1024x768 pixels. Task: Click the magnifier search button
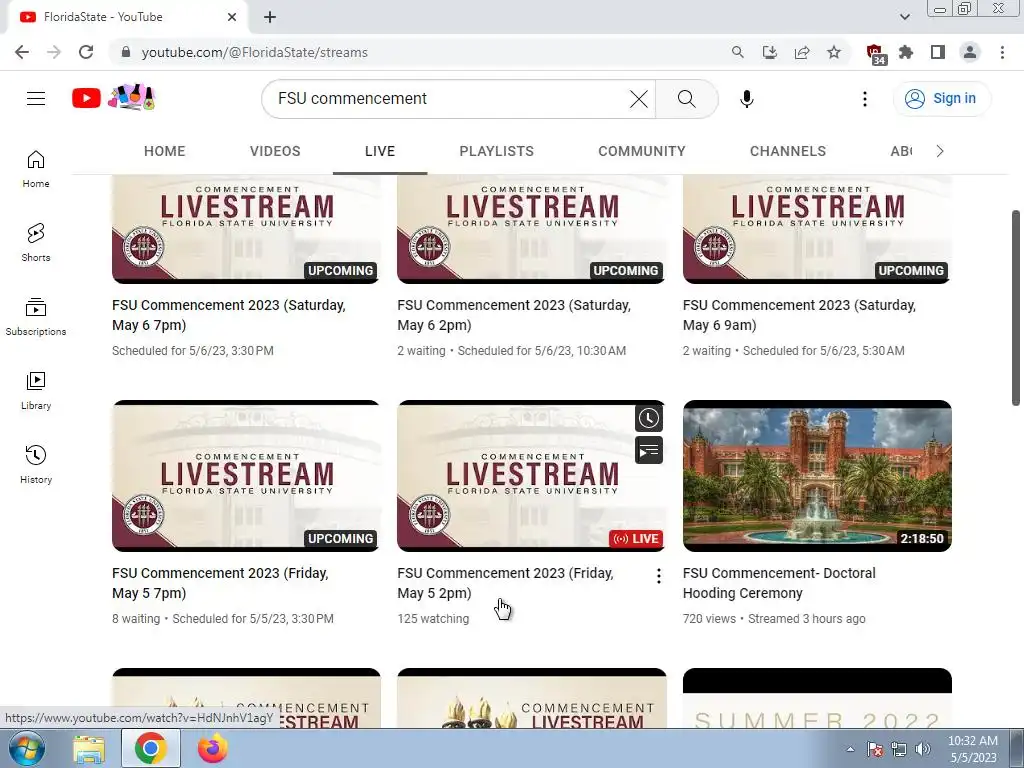point(686,99)
